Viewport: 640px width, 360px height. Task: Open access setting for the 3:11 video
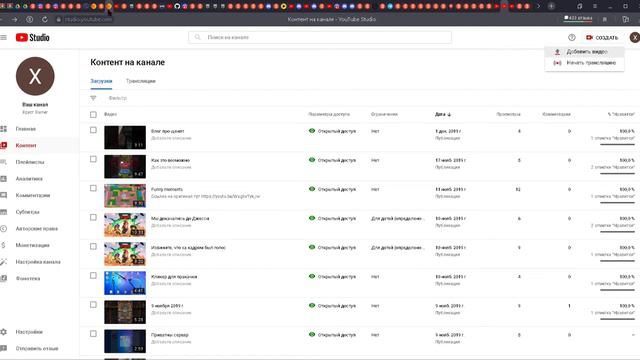(x=332, y=131)
